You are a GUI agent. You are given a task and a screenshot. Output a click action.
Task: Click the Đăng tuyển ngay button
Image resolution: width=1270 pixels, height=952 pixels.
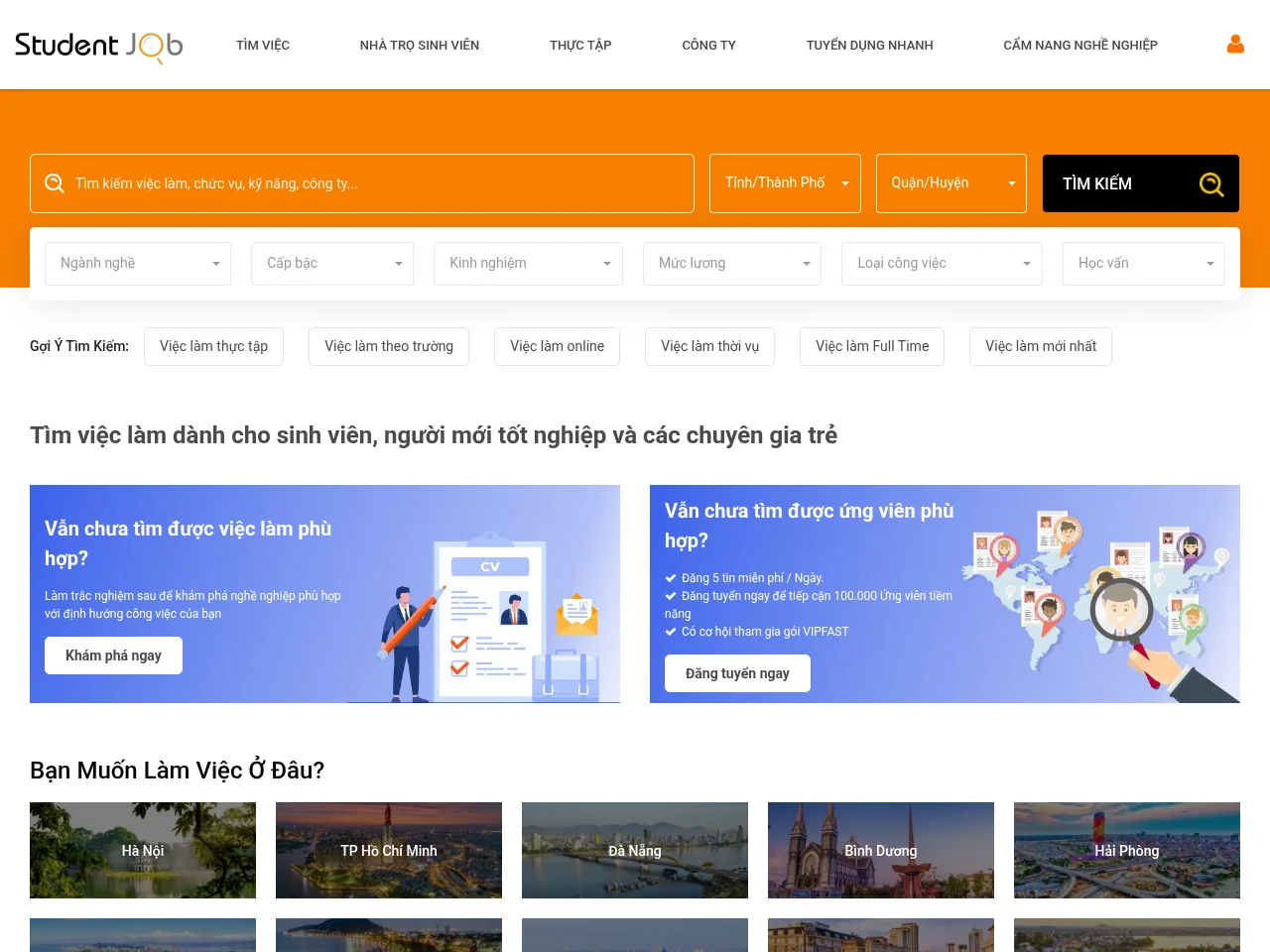click(737, 673)
